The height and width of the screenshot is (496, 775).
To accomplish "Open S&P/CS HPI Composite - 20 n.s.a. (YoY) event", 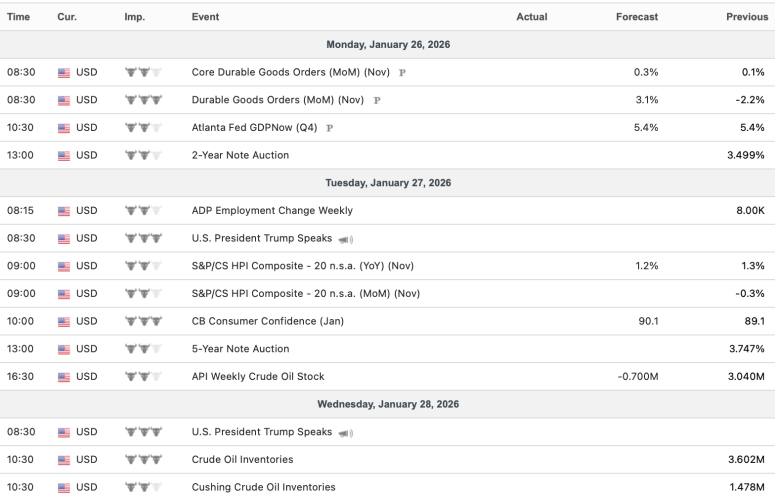I will tap(302, 266).
